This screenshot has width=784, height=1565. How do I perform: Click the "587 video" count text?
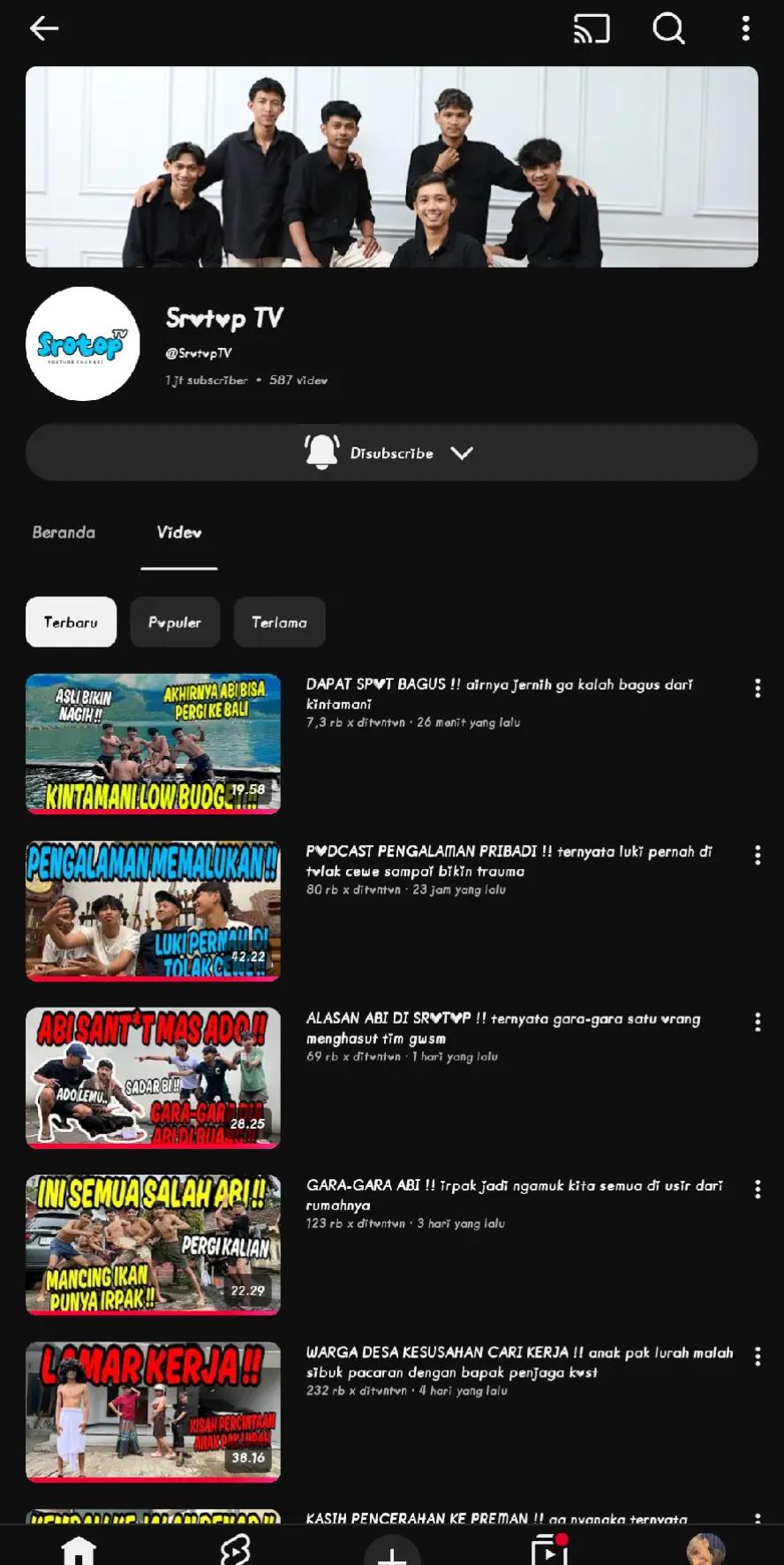tap(298, 381)
